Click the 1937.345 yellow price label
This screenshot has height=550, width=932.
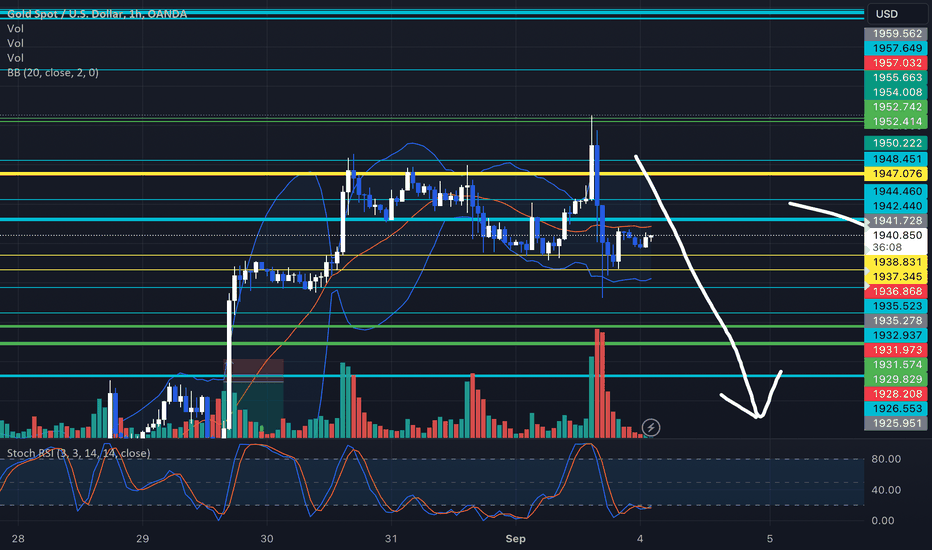(x=896, y=276)
